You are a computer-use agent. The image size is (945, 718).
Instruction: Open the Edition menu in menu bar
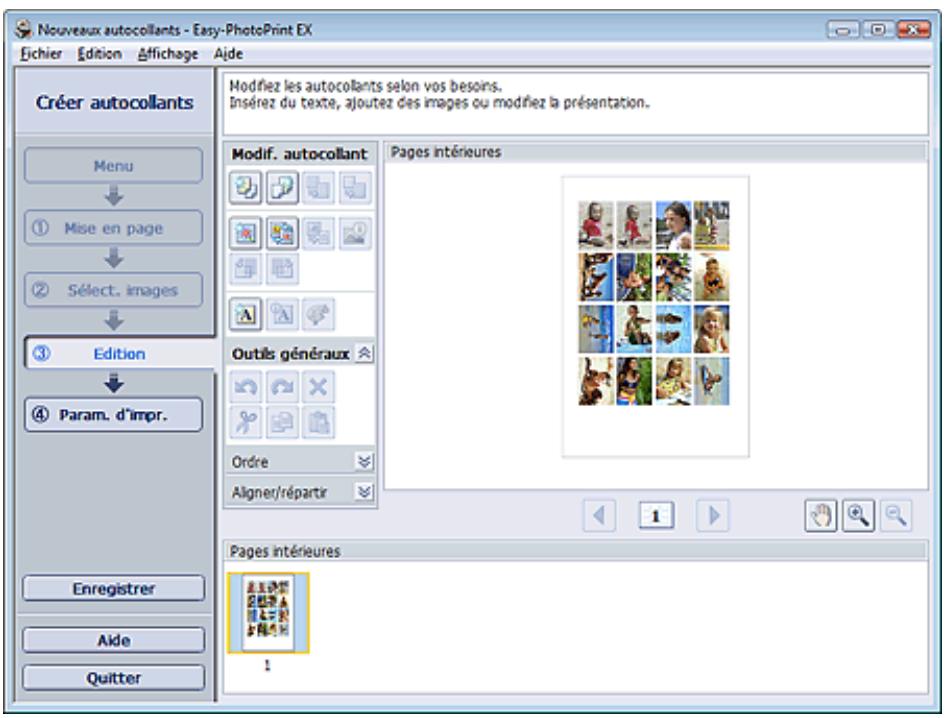point(99,54)
